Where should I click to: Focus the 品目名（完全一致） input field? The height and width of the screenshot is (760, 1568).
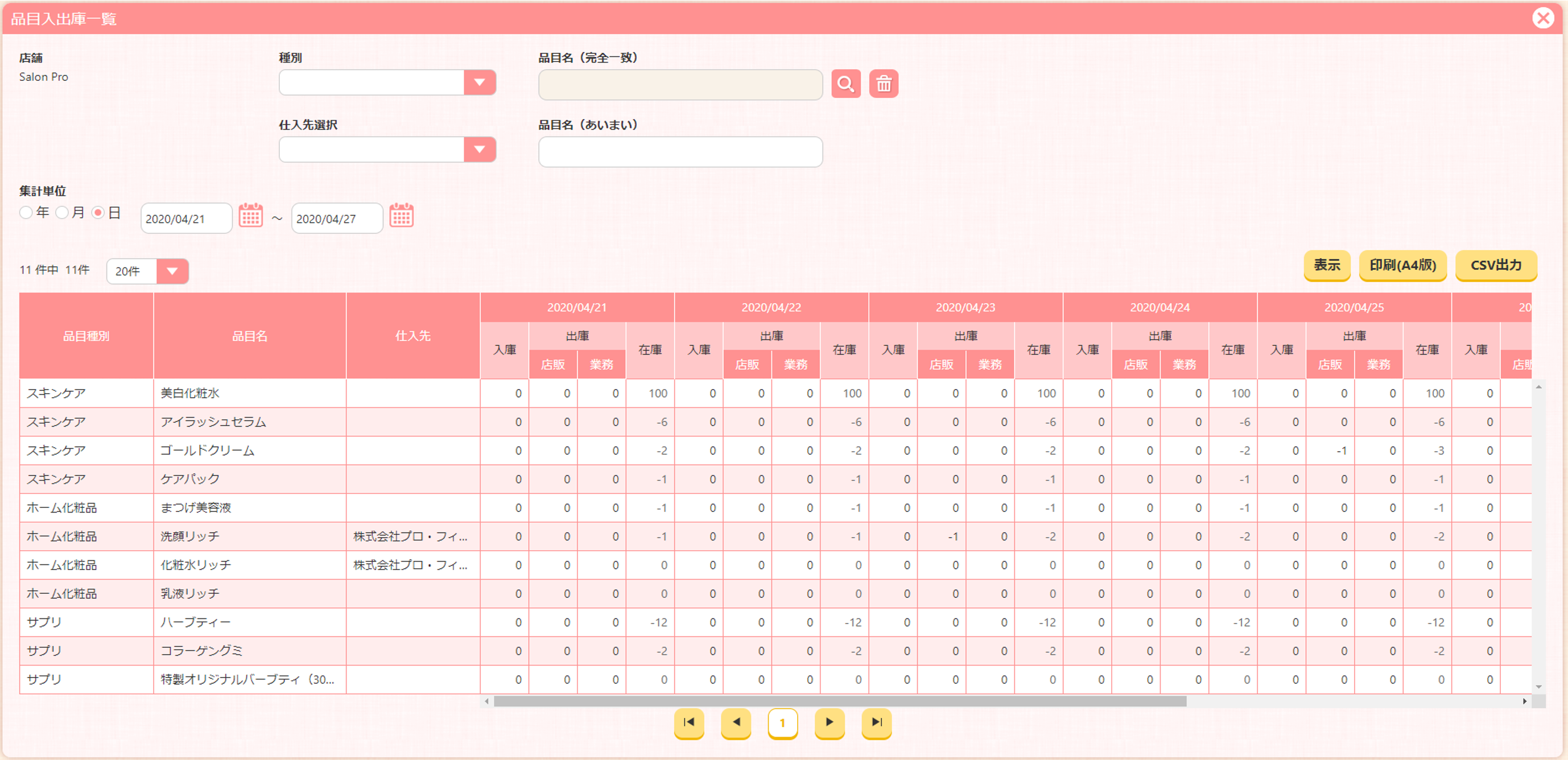tap(680, 85)
